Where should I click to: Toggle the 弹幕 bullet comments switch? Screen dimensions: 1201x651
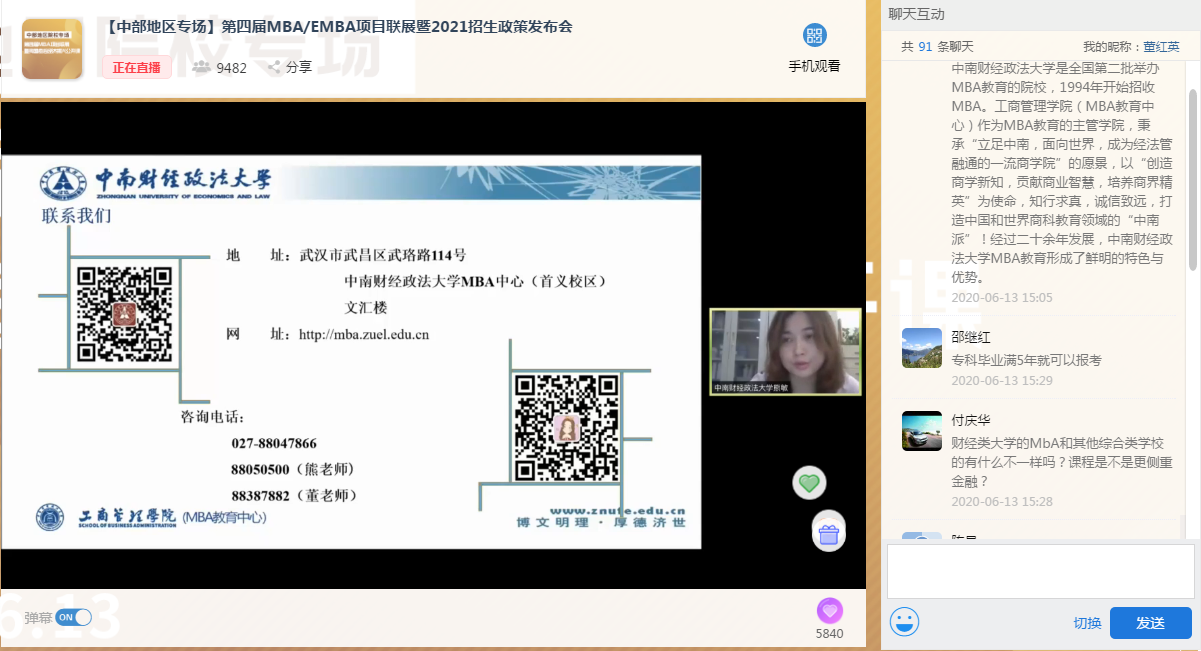pyautogui.click(x=73, y=617)
